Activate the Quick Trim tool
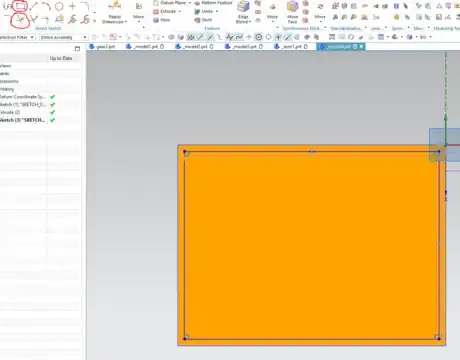The height and width of the screenshot is (360, 460). tap(20, 20)
